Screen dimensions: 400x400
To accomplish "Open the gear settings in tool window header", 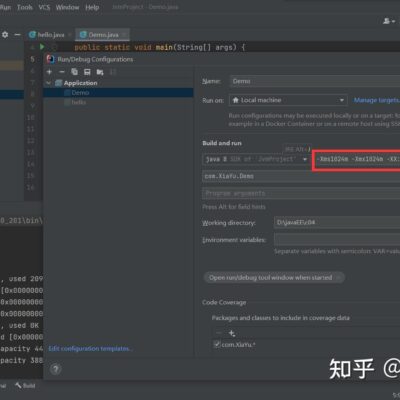I will tap(5, 34).
